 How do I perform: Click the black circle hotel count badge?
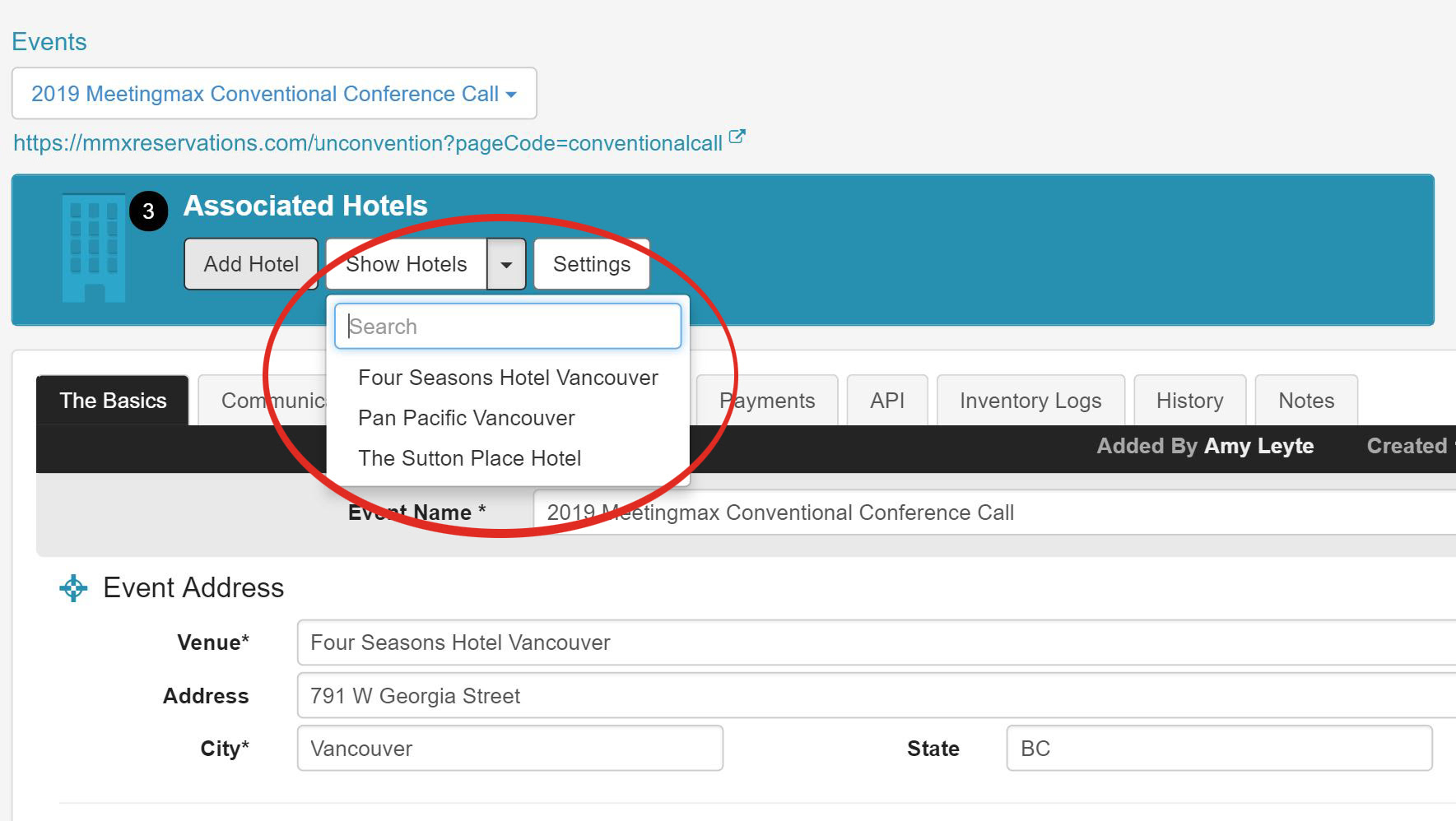148,211
